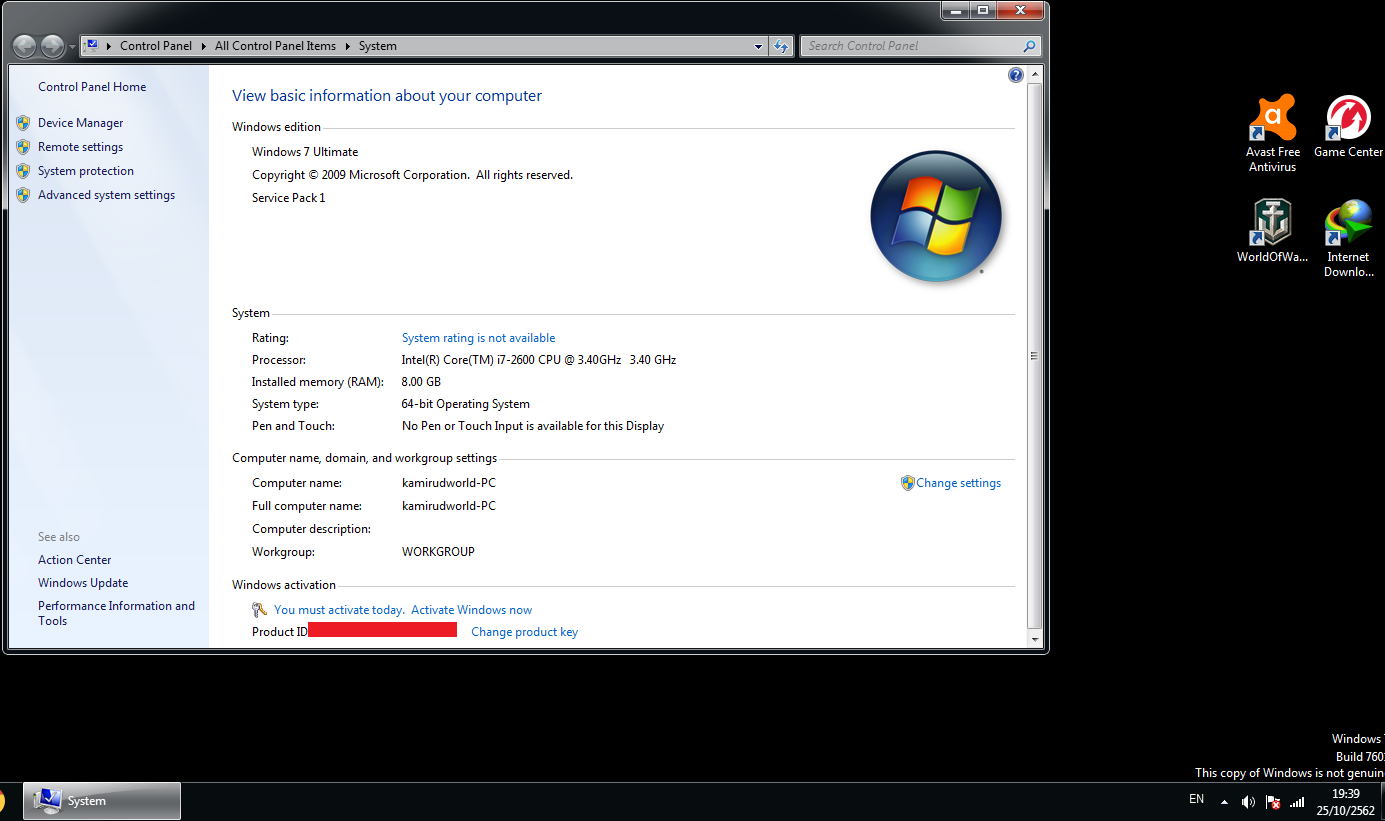
Task: Click the Change product key link
Action: click(524, 632)
